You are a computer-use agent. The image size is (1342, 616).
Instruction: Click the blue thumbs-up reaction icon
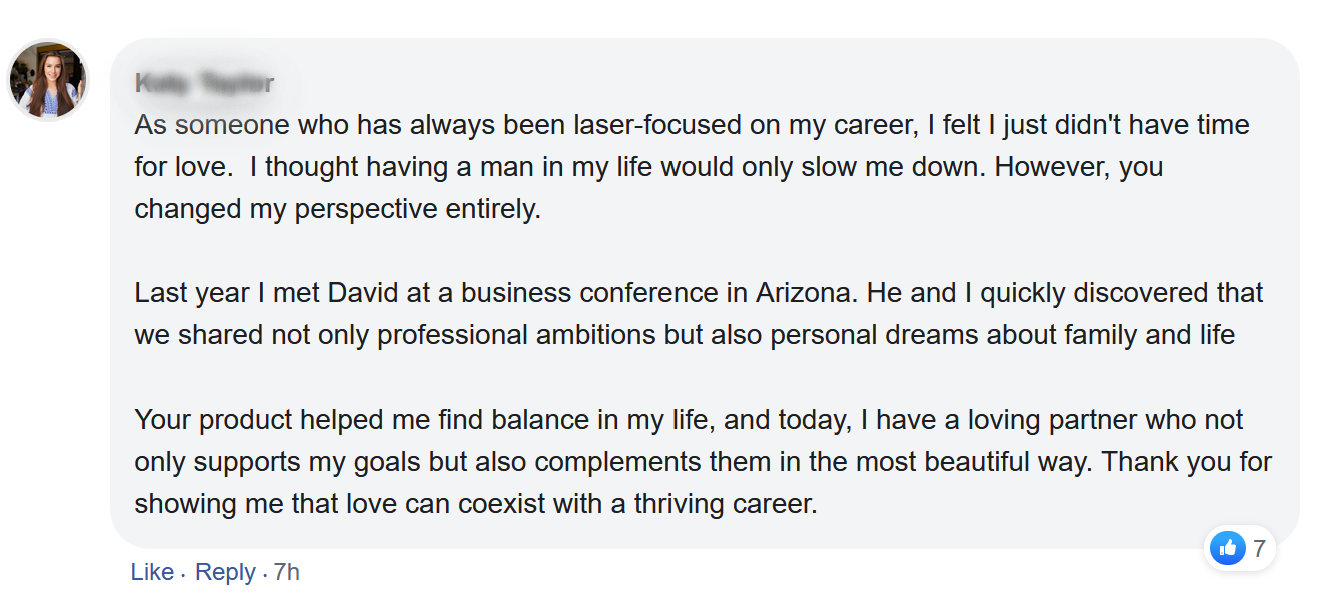[x=1227, y=548]
